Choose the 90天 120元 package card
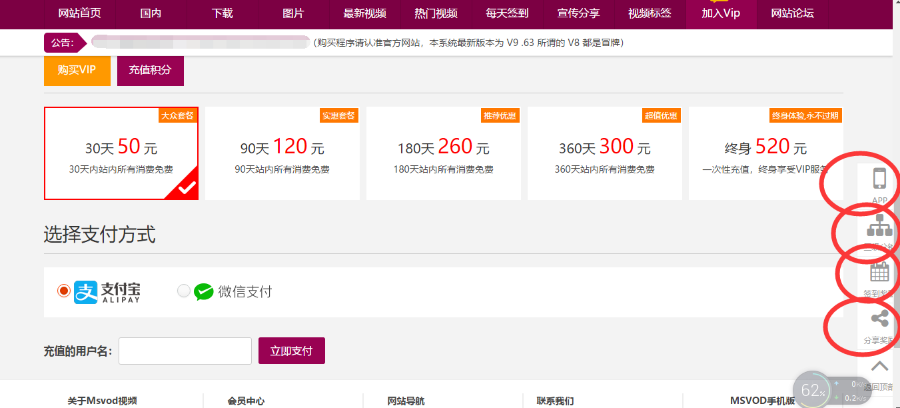Viewport: 900px width, 408px height. point(282,153)
